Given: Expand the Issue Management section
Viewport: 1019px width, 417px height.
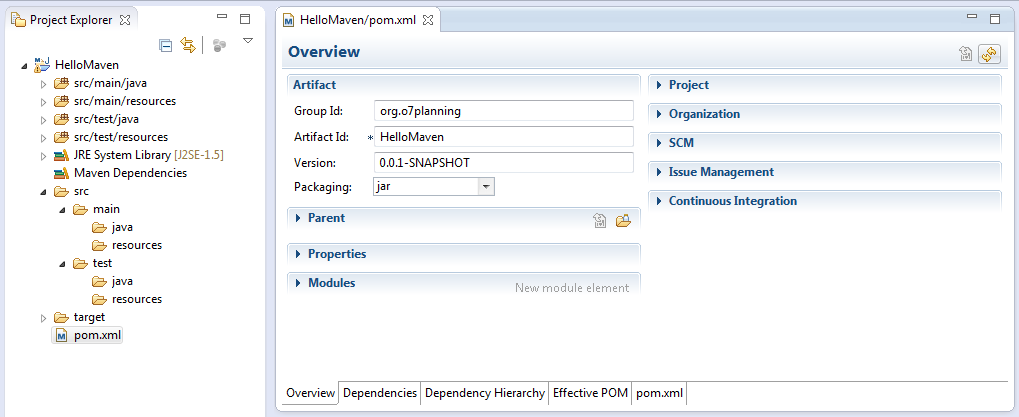Looking at the screenshot, I should tap(659, 172).
